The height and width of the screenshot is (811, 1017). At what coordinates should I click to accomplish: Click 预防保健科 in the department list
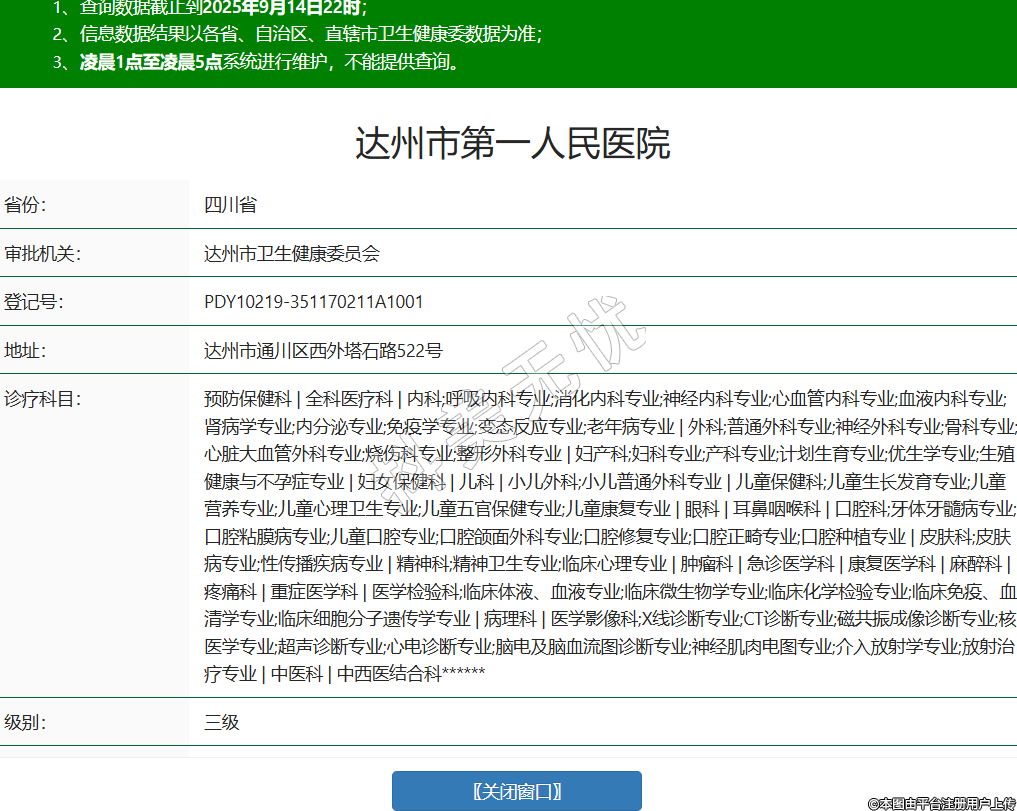[x=247, y=398]
